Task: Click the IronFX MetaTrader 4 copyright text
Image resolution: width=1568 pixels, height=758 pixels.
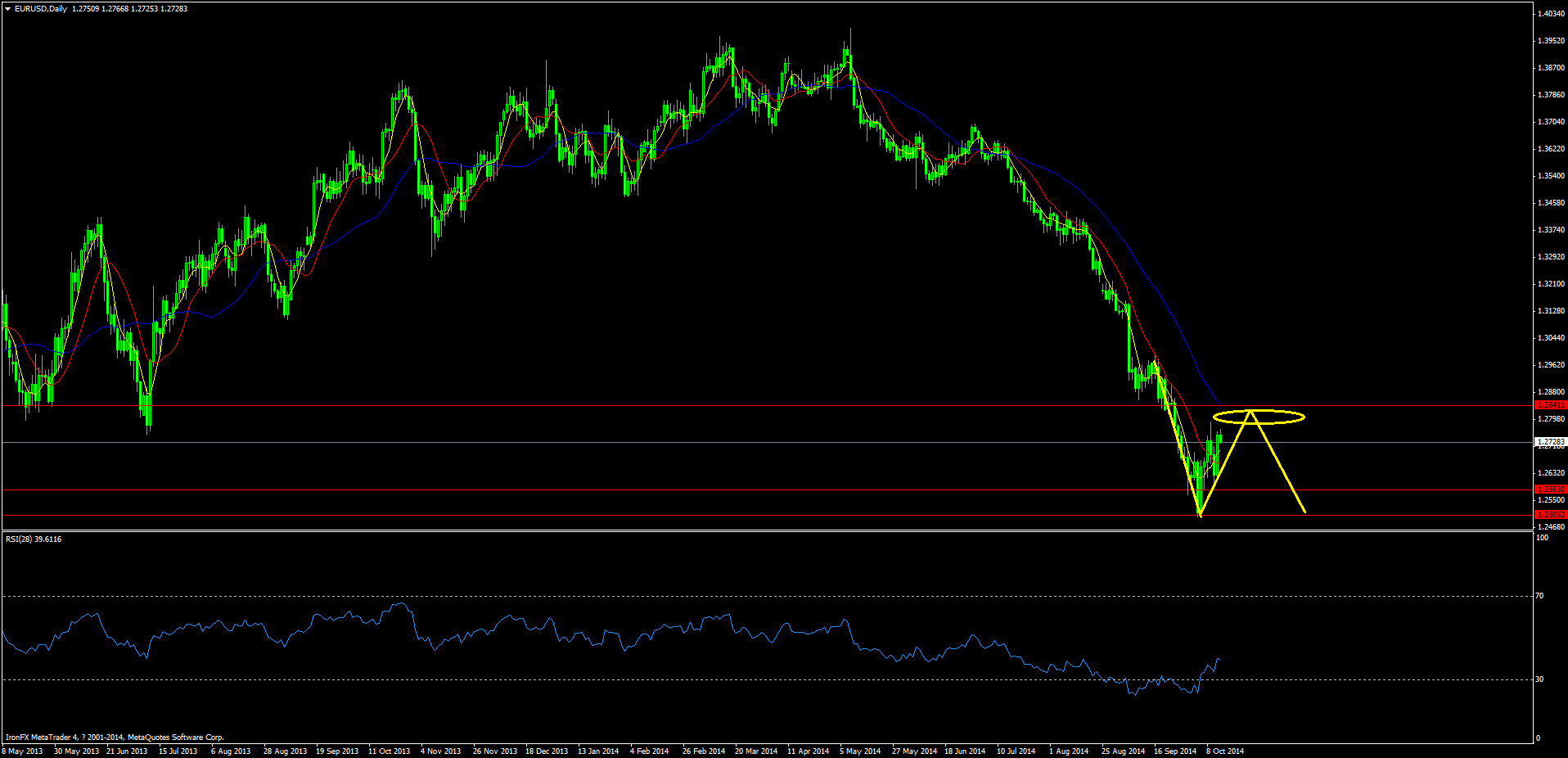Action: pyautogui.click(x=115, y=737)
